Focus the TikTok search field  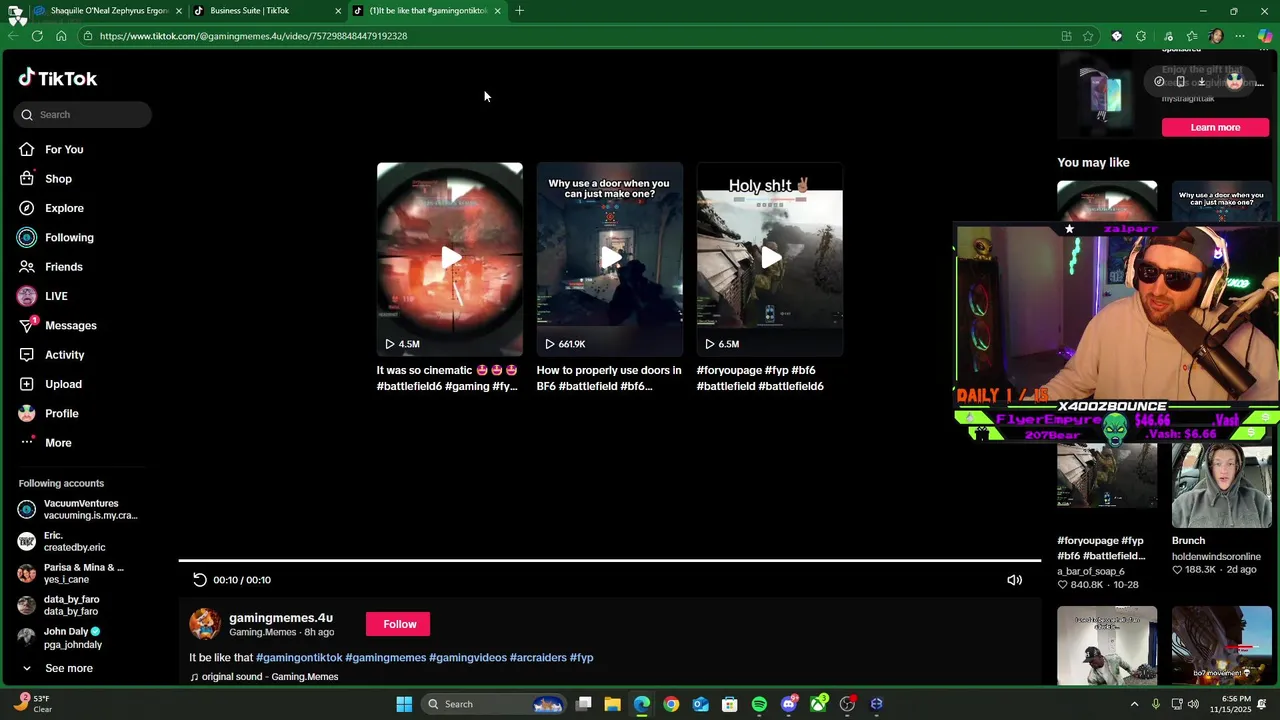tap(83, 115)
